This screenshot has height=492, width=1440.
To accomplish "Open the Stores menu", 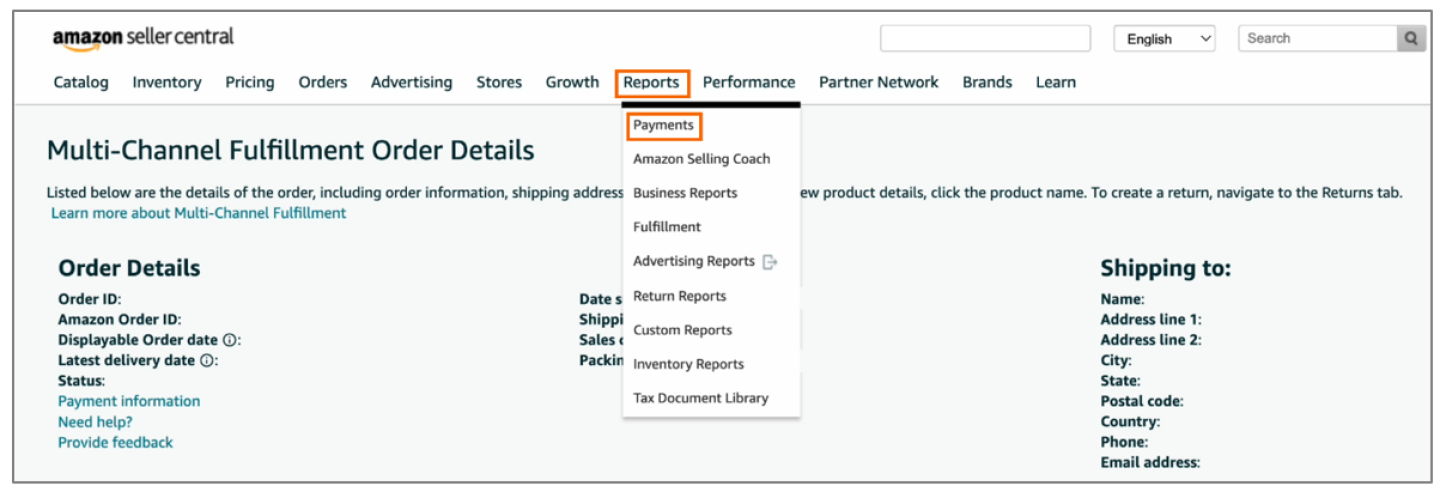I will (x=499, y=82).
